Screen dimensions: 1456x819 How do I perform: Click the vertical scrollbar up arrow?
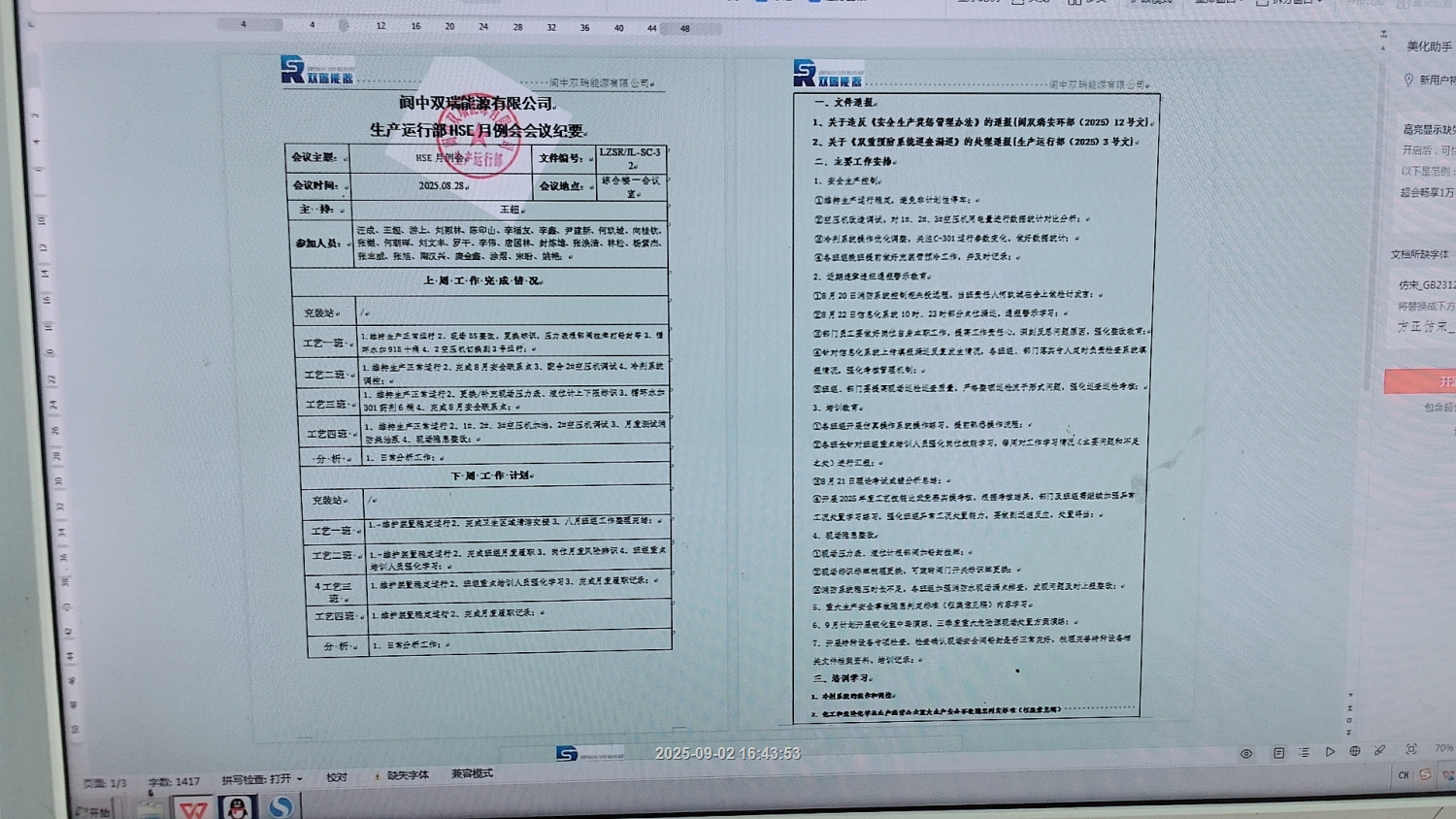point(1383,34)
